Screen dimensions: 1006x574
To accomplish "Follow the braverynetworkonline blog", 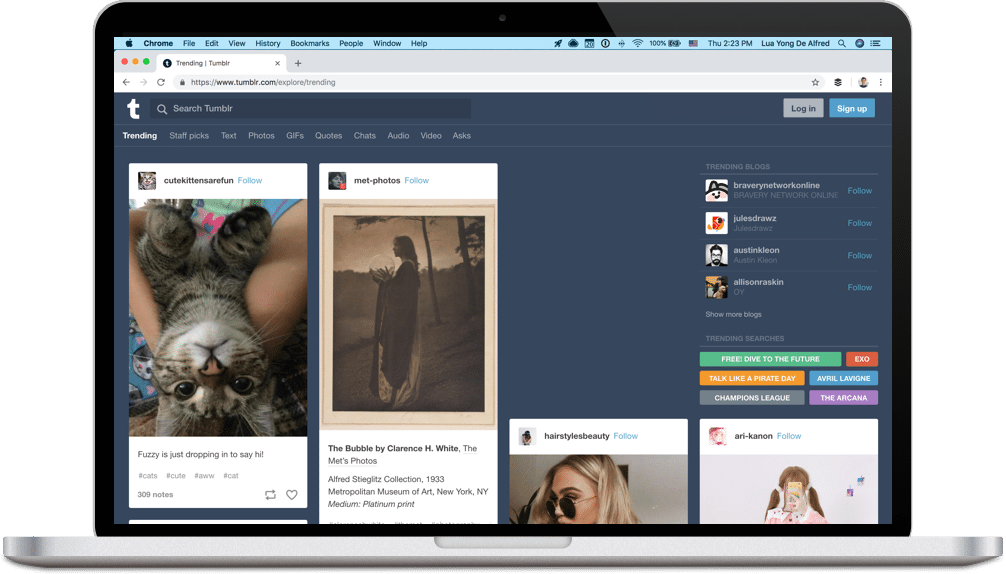I will coord(859,191).
